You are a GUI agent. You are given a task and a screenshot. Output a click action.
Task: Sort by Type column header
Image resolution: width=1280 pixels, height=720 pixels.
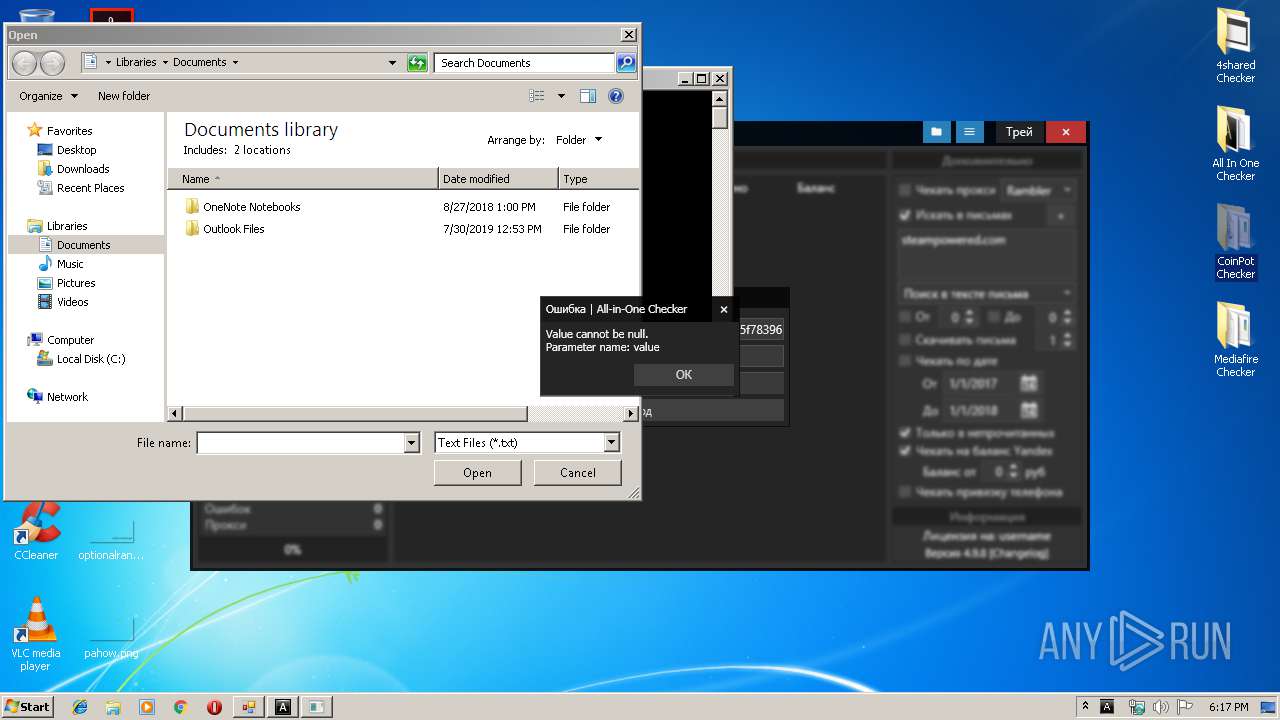(x=598, y=179)
